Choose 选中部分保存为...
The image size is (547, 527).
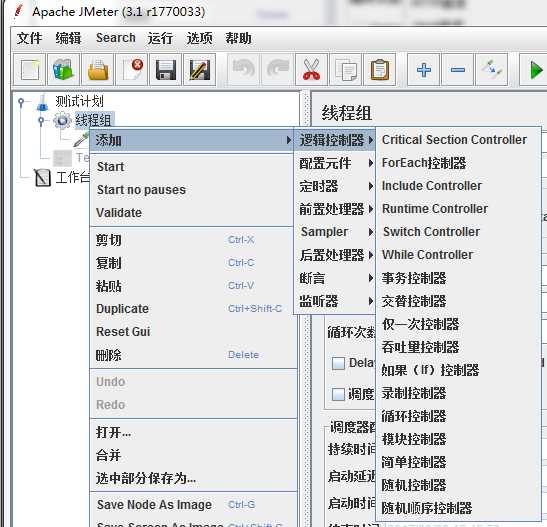(193, 479)
